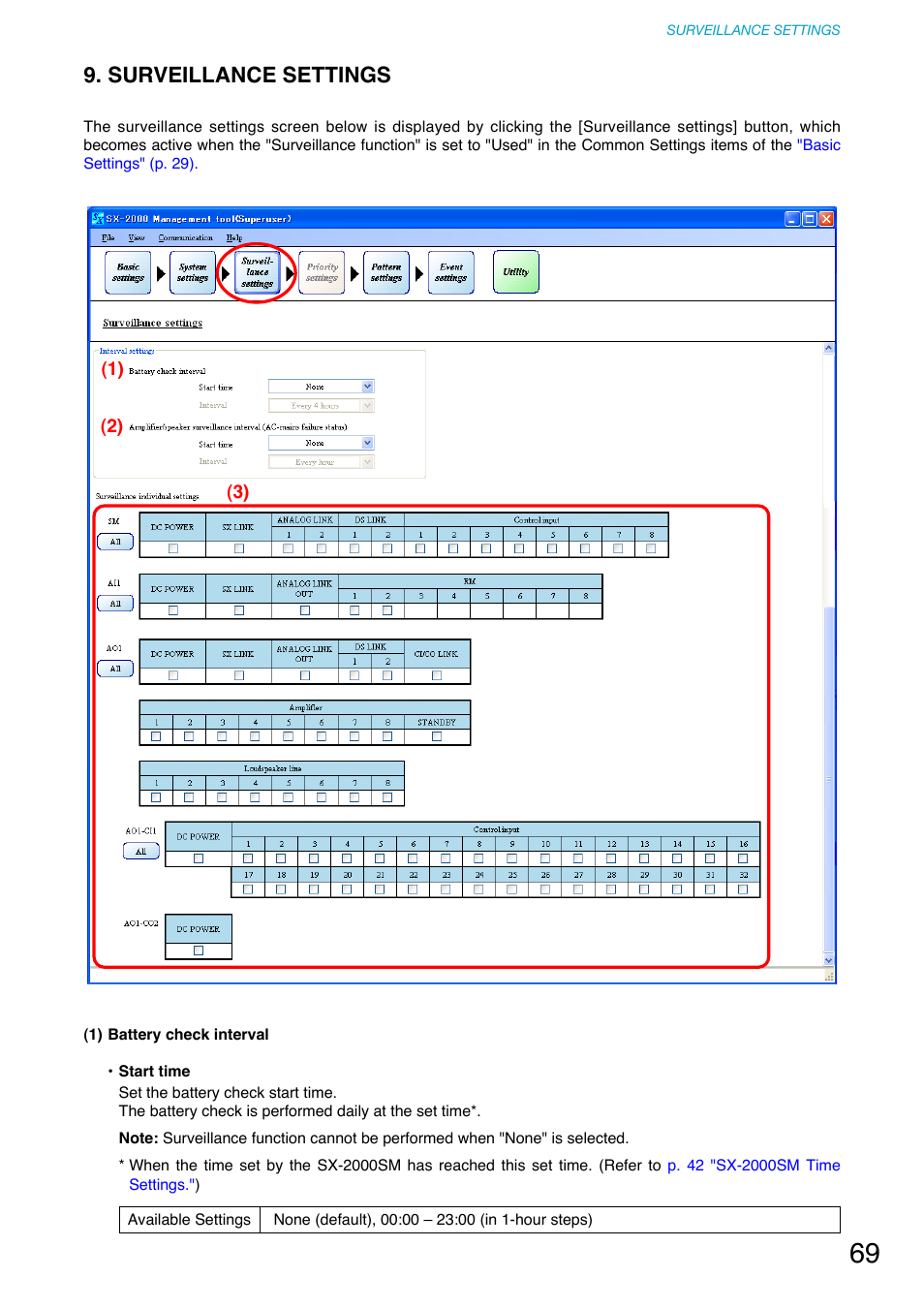Toggle AO1 CI/CO LINK checkbox
924x1309 pixels.
[437, 675]
